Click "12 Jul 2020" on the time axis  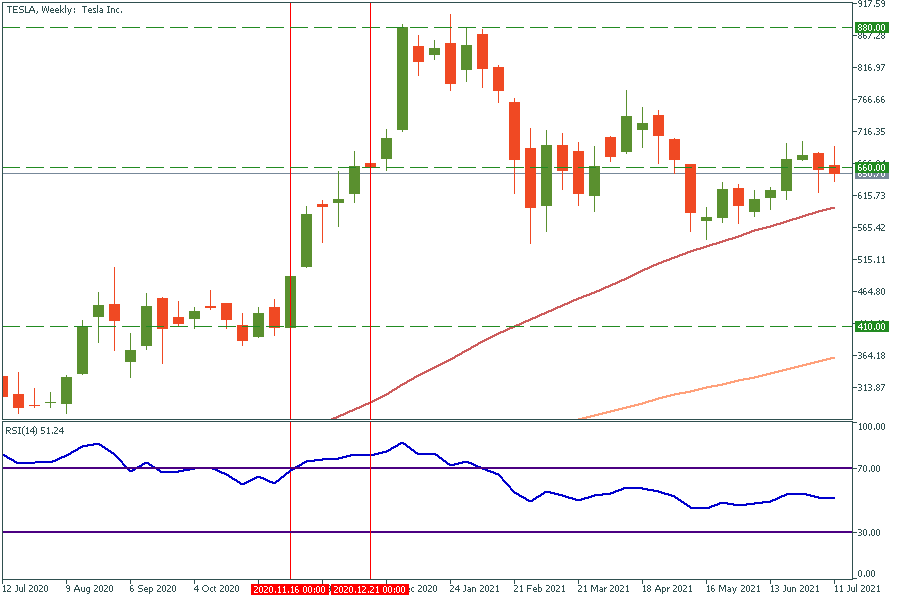(26, 590)
